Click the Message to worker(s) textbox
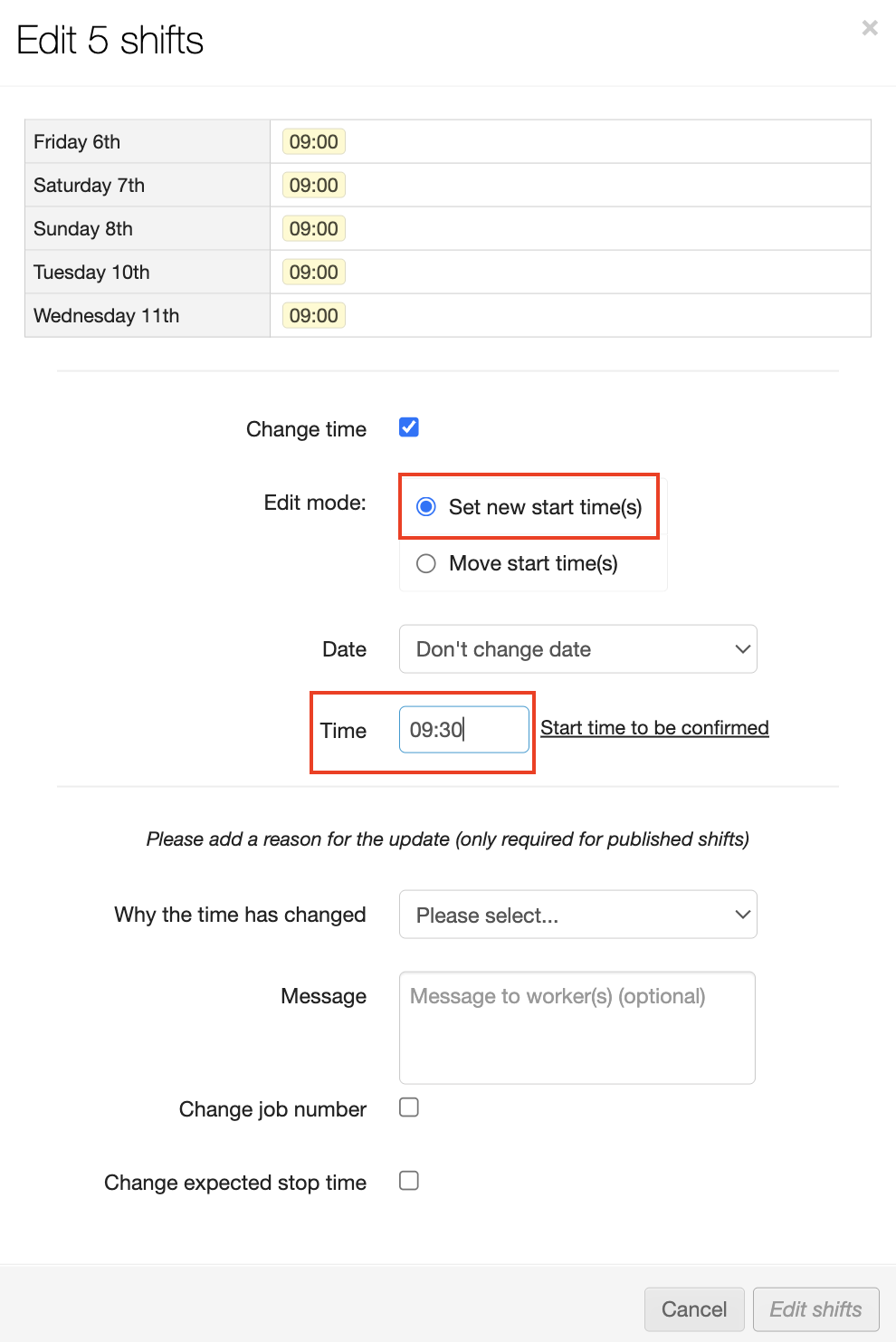896x1342 pixels. coord(577,1028)
